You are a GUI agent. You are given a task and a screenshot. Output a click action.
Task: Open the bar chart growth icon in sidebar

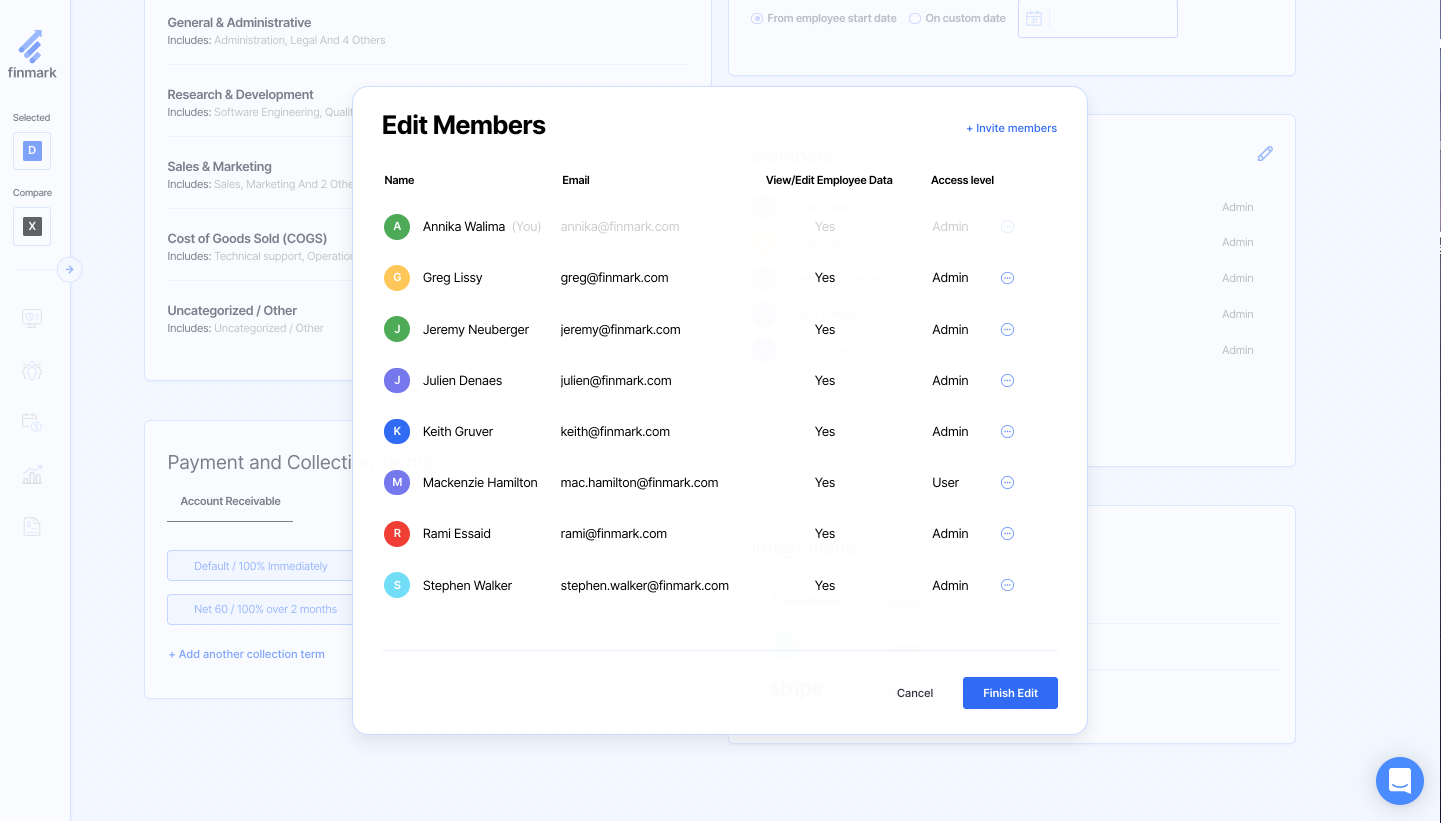click(32, 475)
